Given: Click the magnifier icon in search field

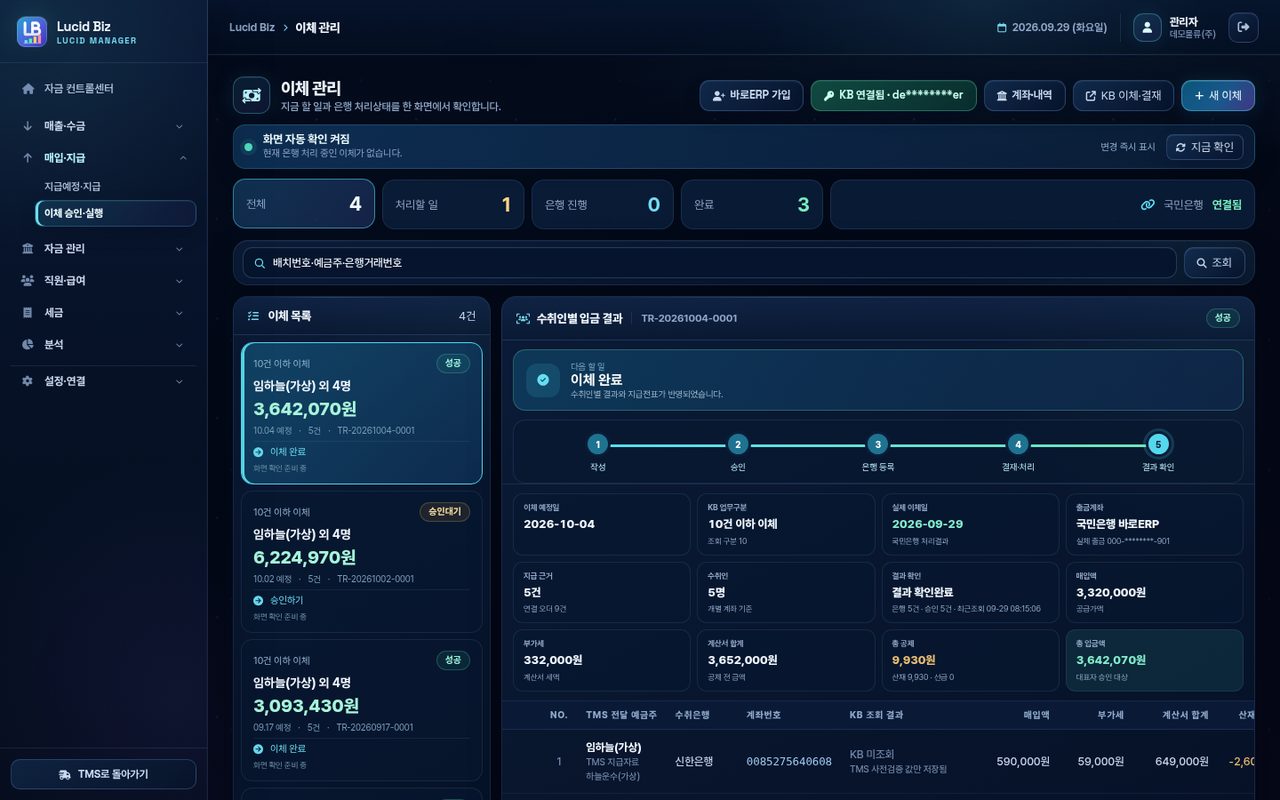Looking at the screenshot, I should 260,263.
